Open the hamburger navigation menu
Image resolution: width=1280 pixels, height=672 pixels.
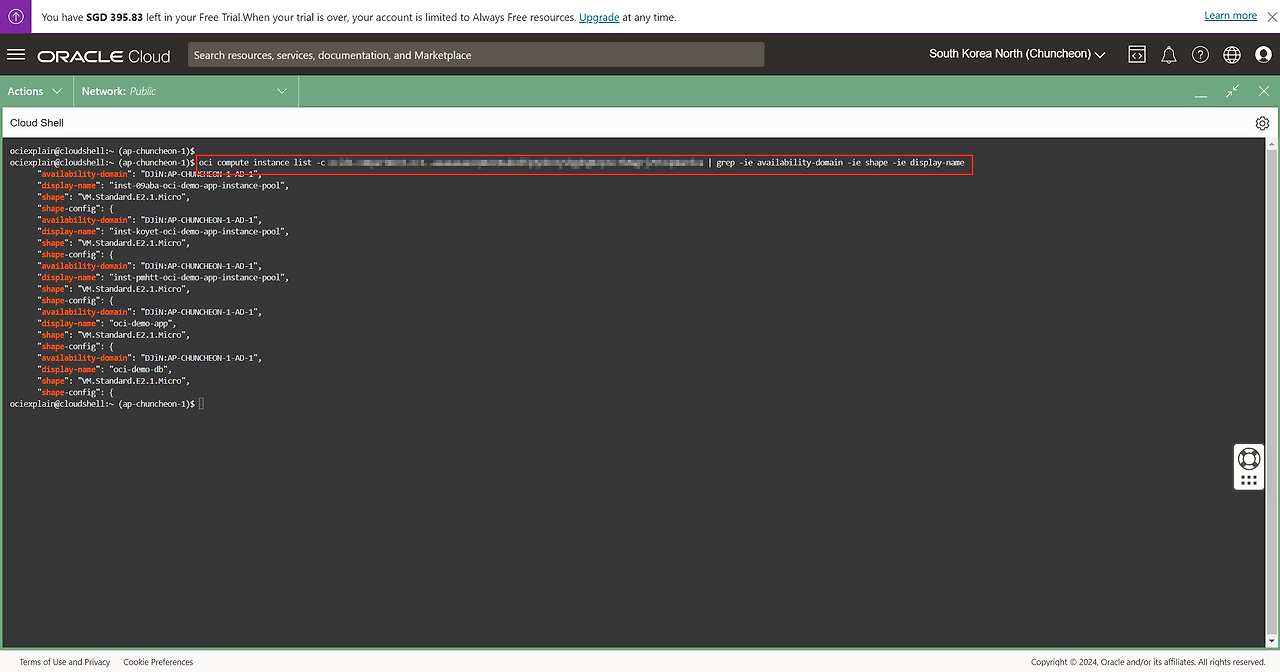pyautogui.click(x=16, y=55)
